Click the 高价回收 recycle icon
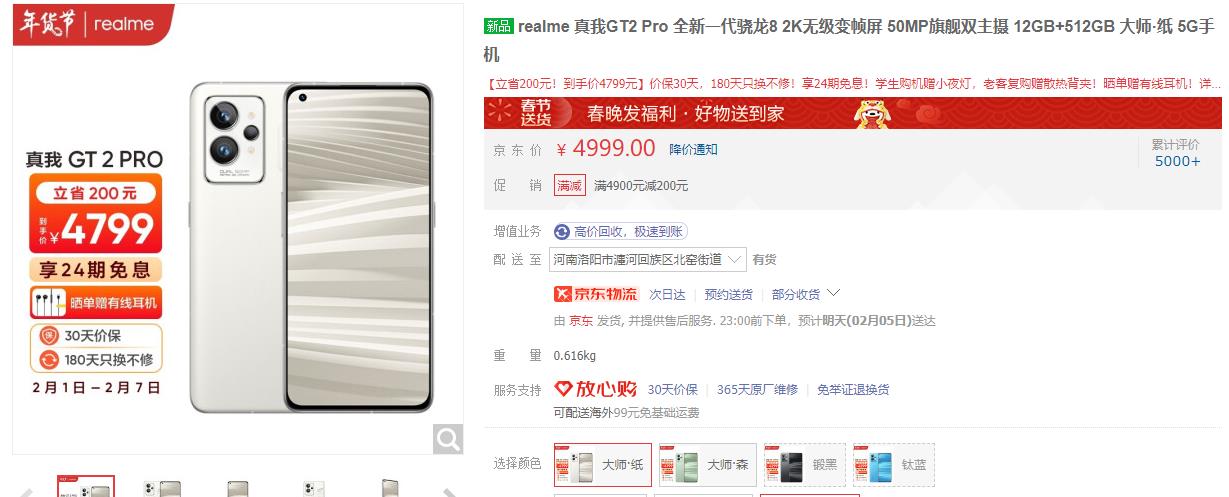This screenshot has height=497, width=1229. click(x=562, y=231)
